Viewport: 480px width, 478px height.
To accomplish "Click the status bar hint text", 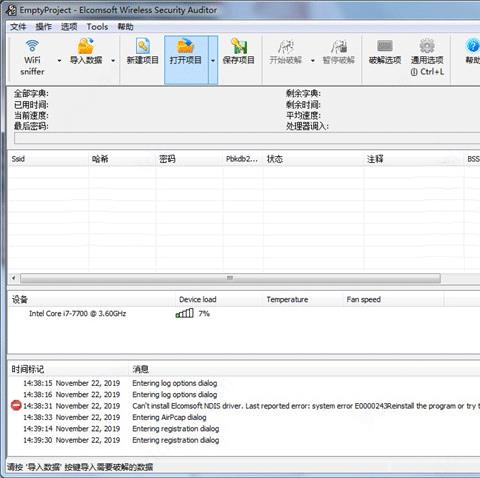I will tap(80, 467).
